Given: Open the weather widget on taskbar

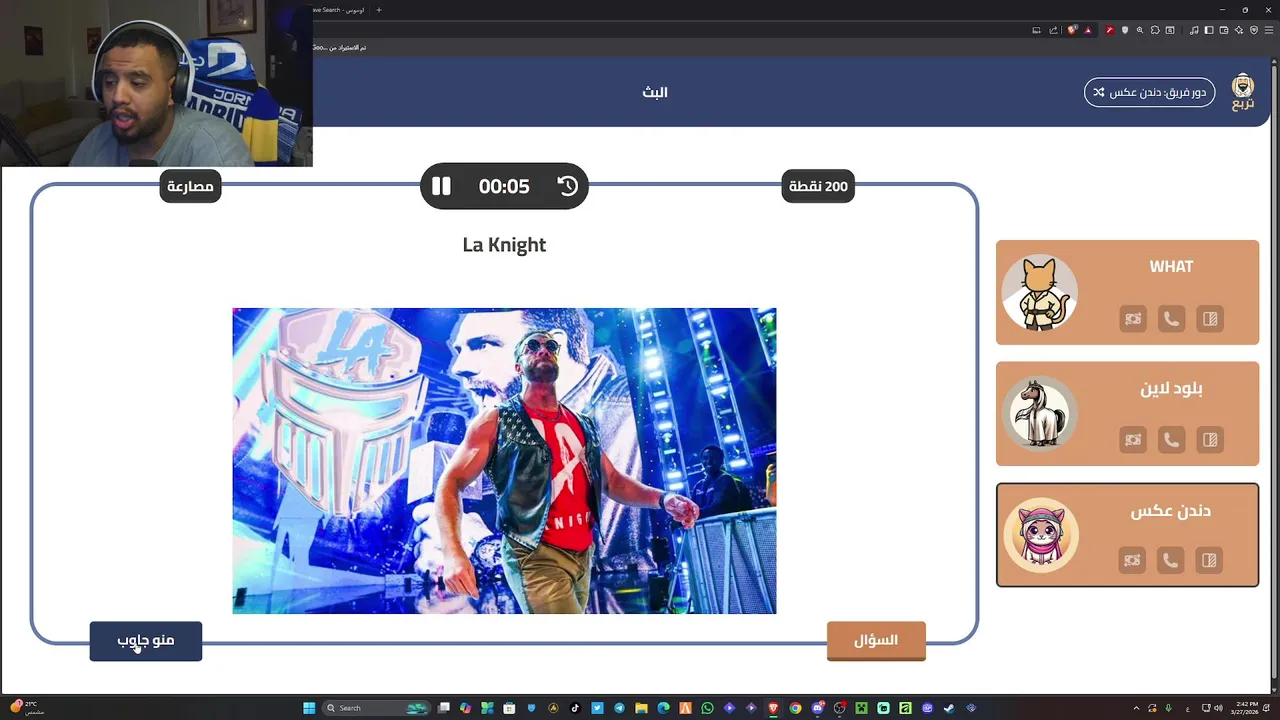Looking at the screenshot, I should (25, 708).
